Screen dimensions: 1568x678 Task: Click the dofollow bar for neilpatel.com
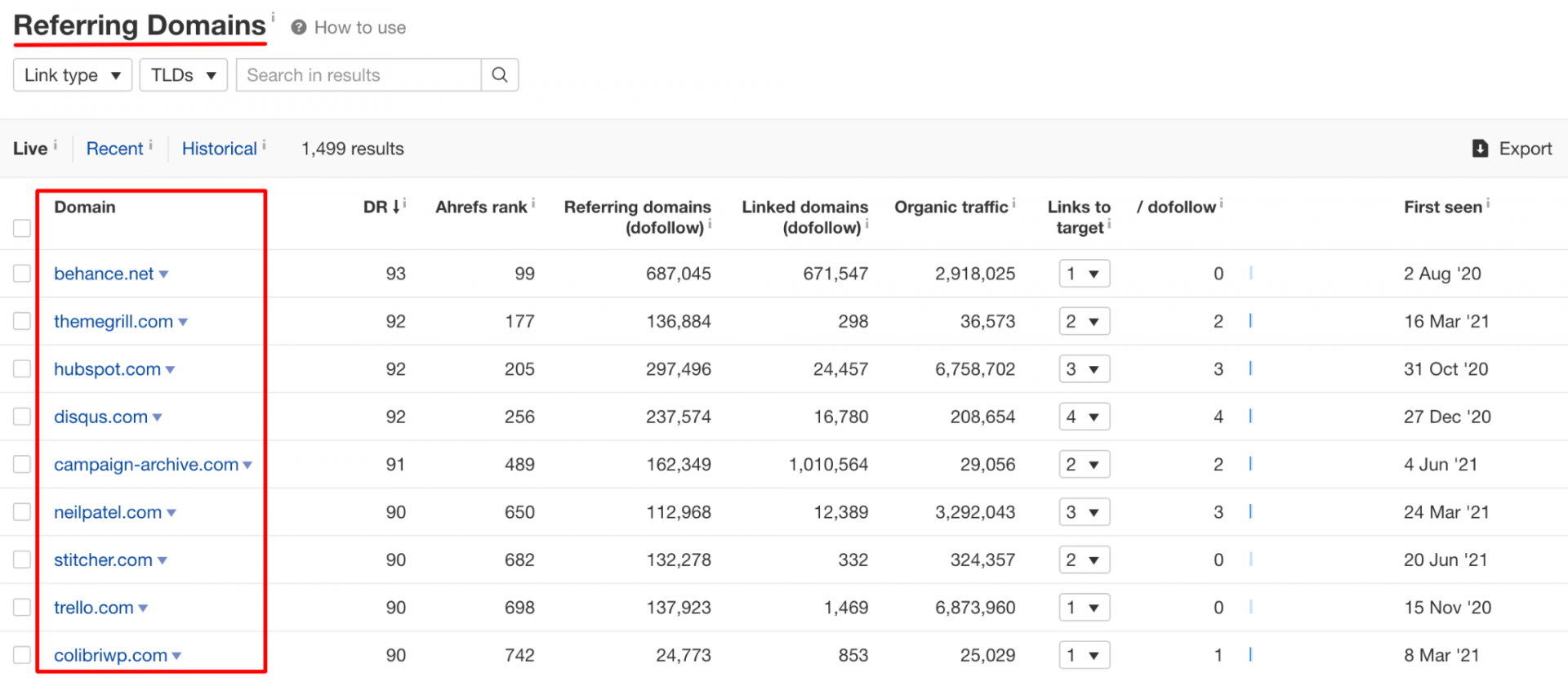1250,511
